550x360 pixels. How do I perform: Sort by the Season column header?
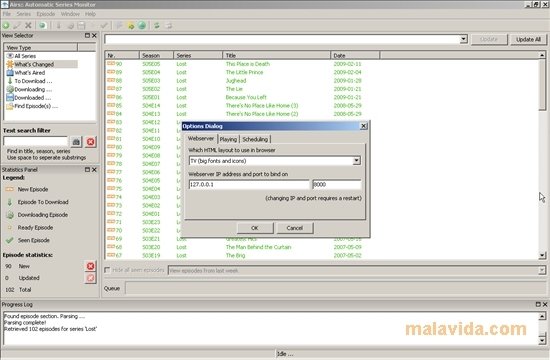(x=156, y=55)
